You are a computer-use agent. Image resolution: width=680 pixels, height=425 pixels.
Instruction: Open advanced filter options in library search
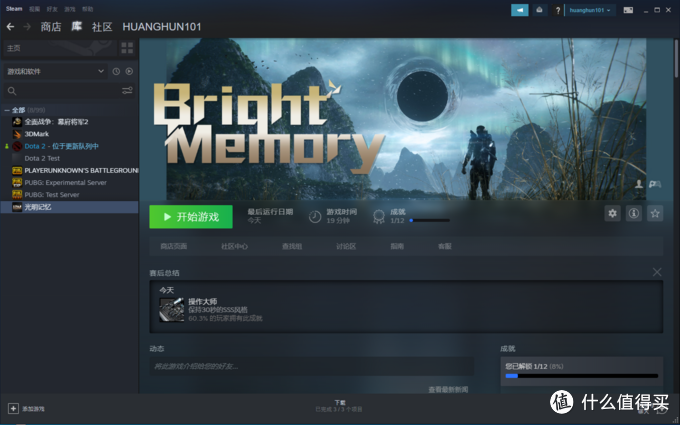[127, 91]
